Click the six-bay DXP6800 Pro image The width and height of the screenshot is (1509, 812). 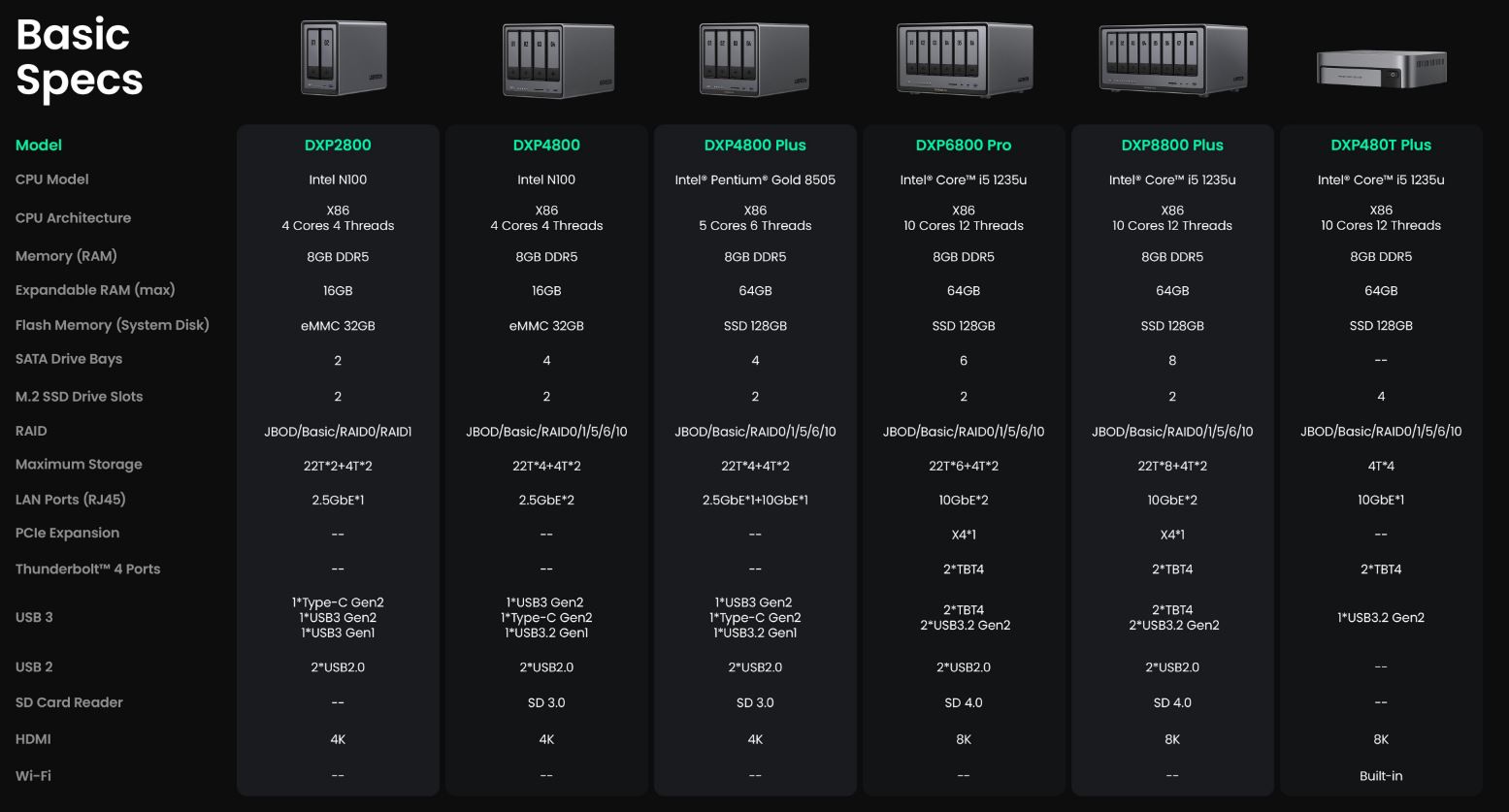tap(963, 60)
